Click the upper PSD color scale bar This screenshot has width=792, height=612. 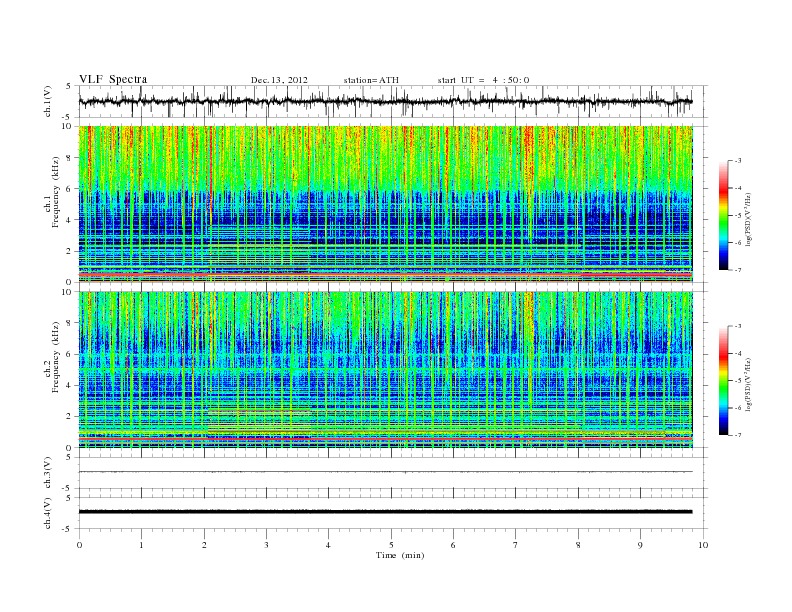pyautogui.click(x=723, y=216)
